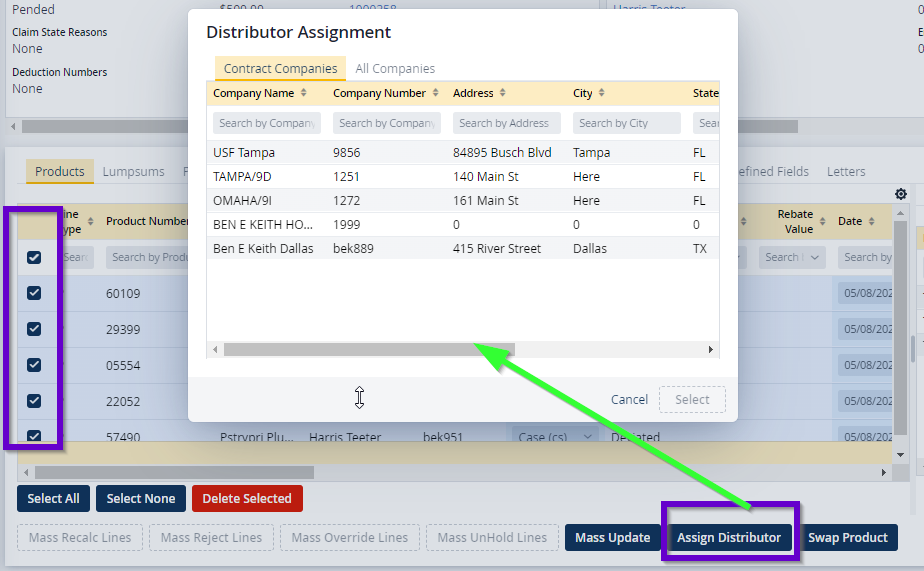Sort by Company Name column arrows

(304, 93)
